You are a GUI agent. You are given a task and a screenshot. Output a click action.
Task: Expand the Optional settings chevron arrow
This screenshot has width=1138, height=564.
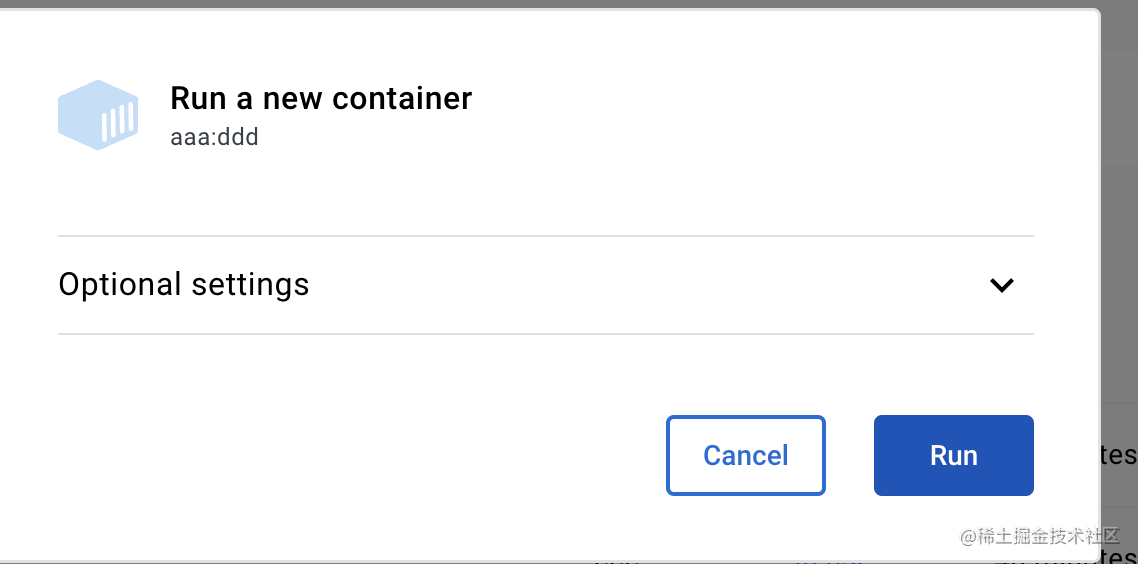[1001, 285]
